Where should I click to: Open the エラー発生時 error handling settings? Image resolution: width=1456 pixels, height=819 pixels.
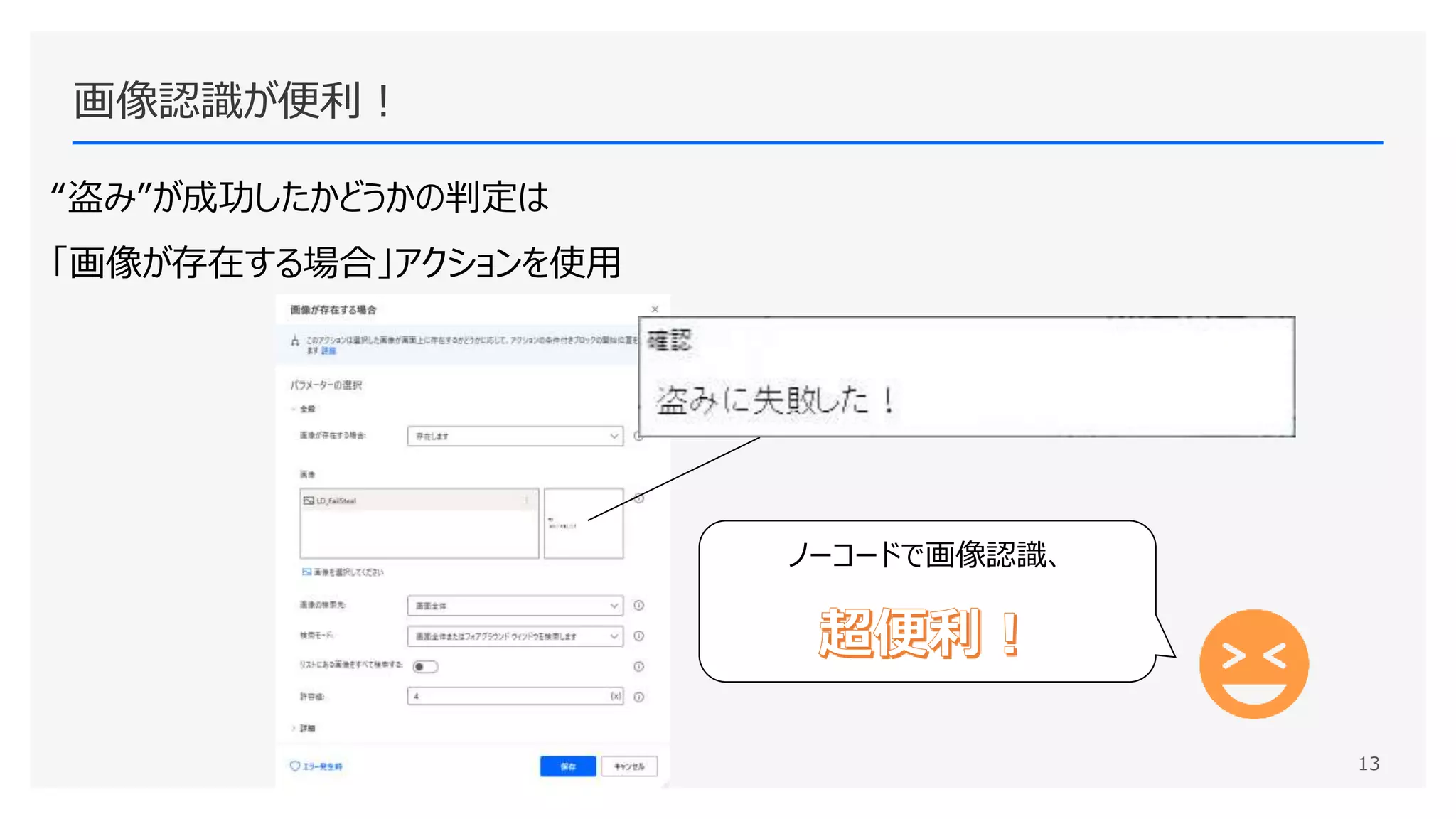click(316, 766)
